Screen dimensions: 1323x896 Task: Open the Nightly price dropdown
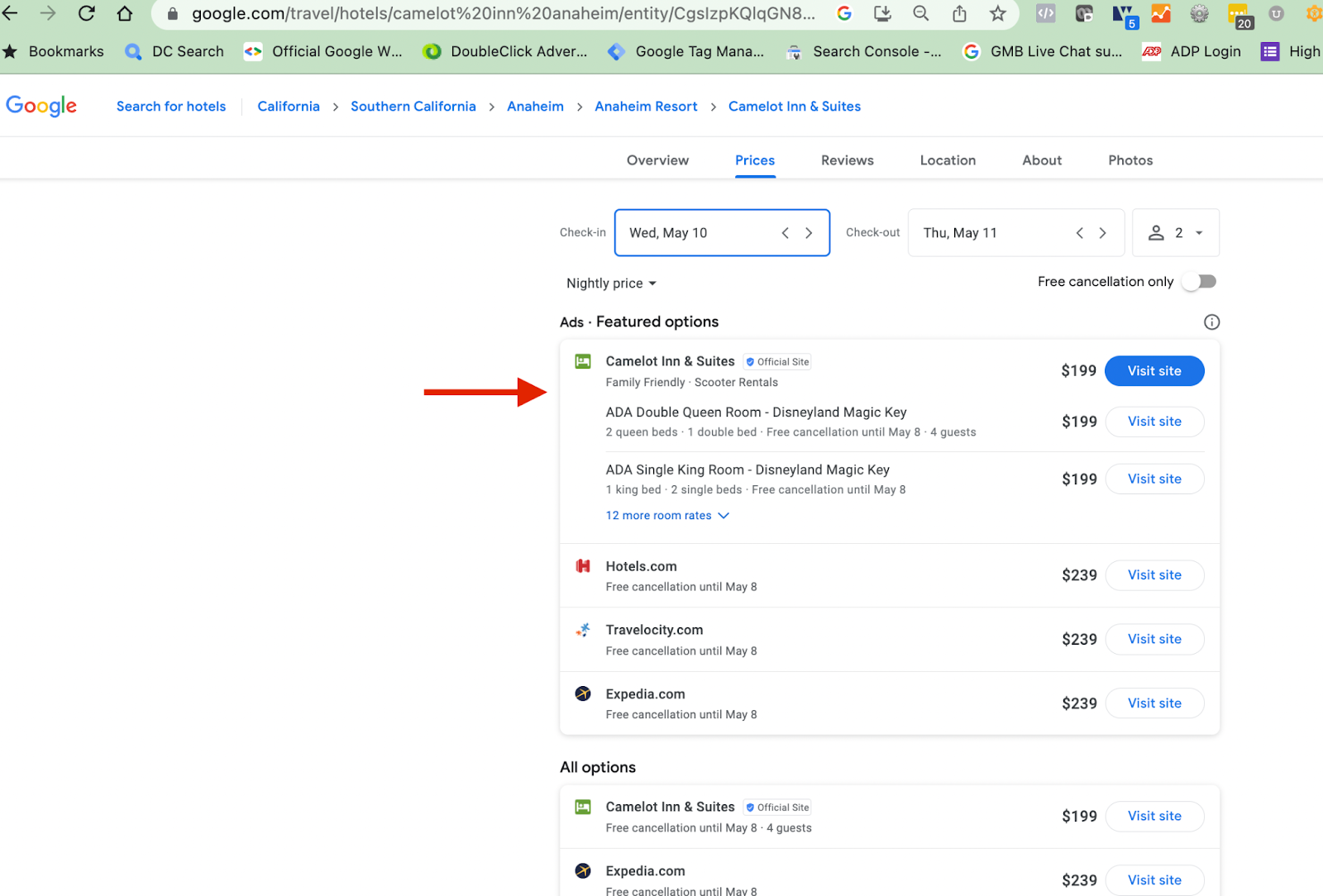pyautogui.click(x=611, y=284)
